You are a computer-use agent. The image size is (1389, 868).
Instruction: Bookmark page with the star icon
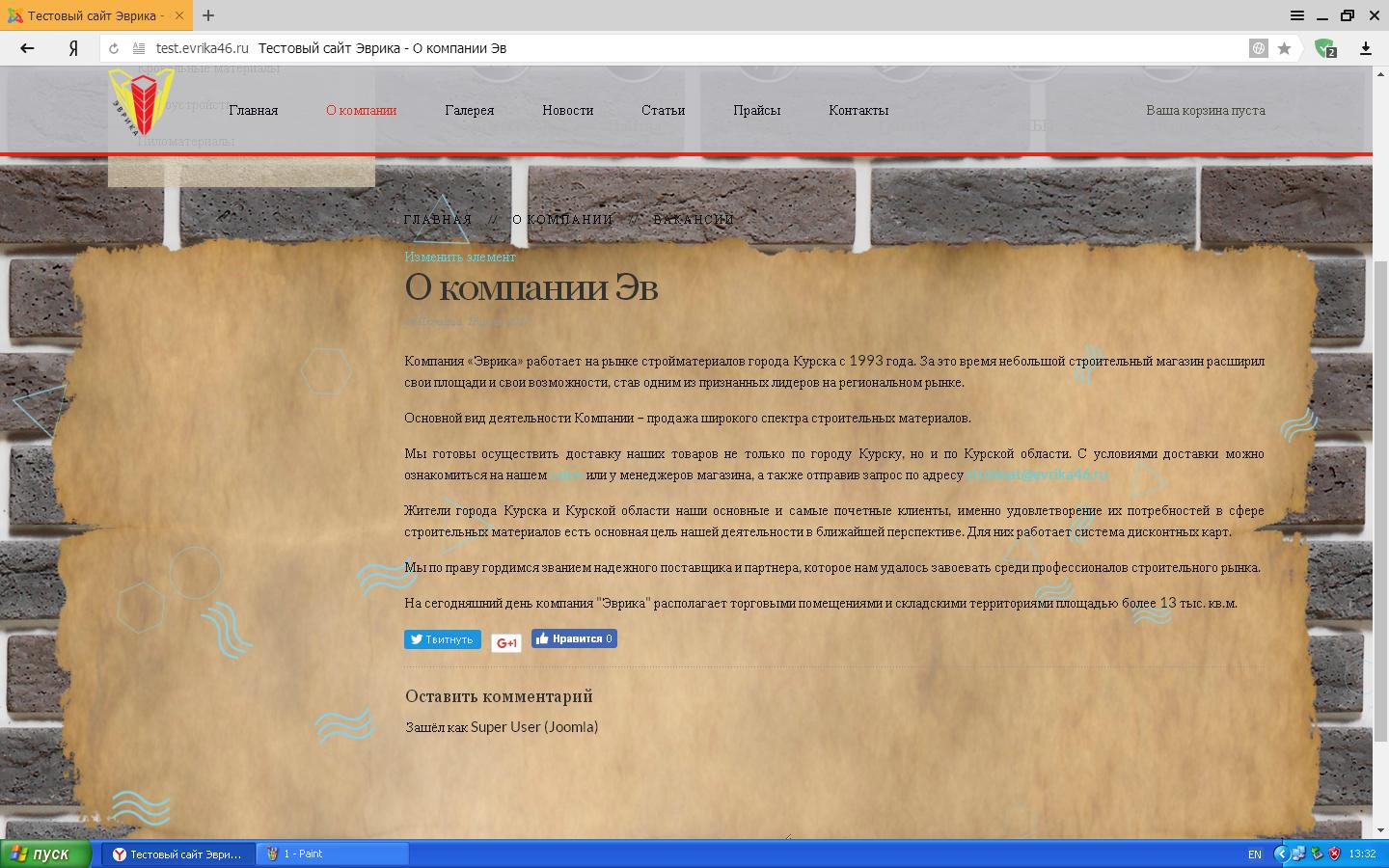(x=1284, y=48)
